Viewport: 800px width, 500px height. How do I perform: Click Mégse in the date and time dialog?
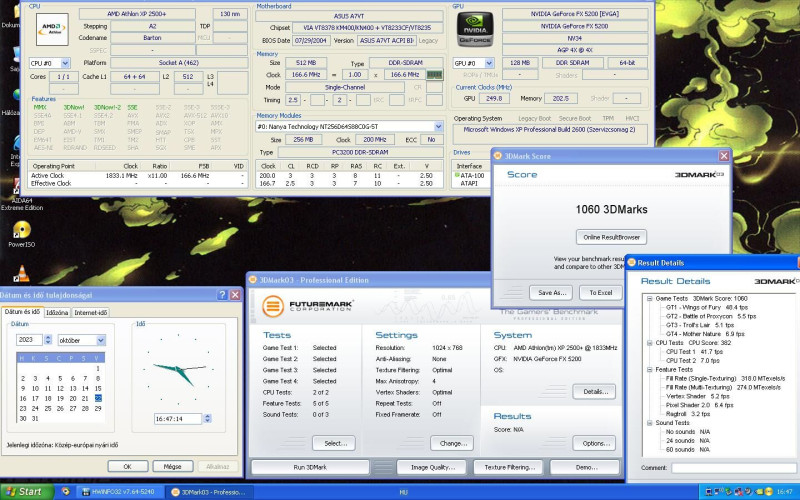[172, 466]
